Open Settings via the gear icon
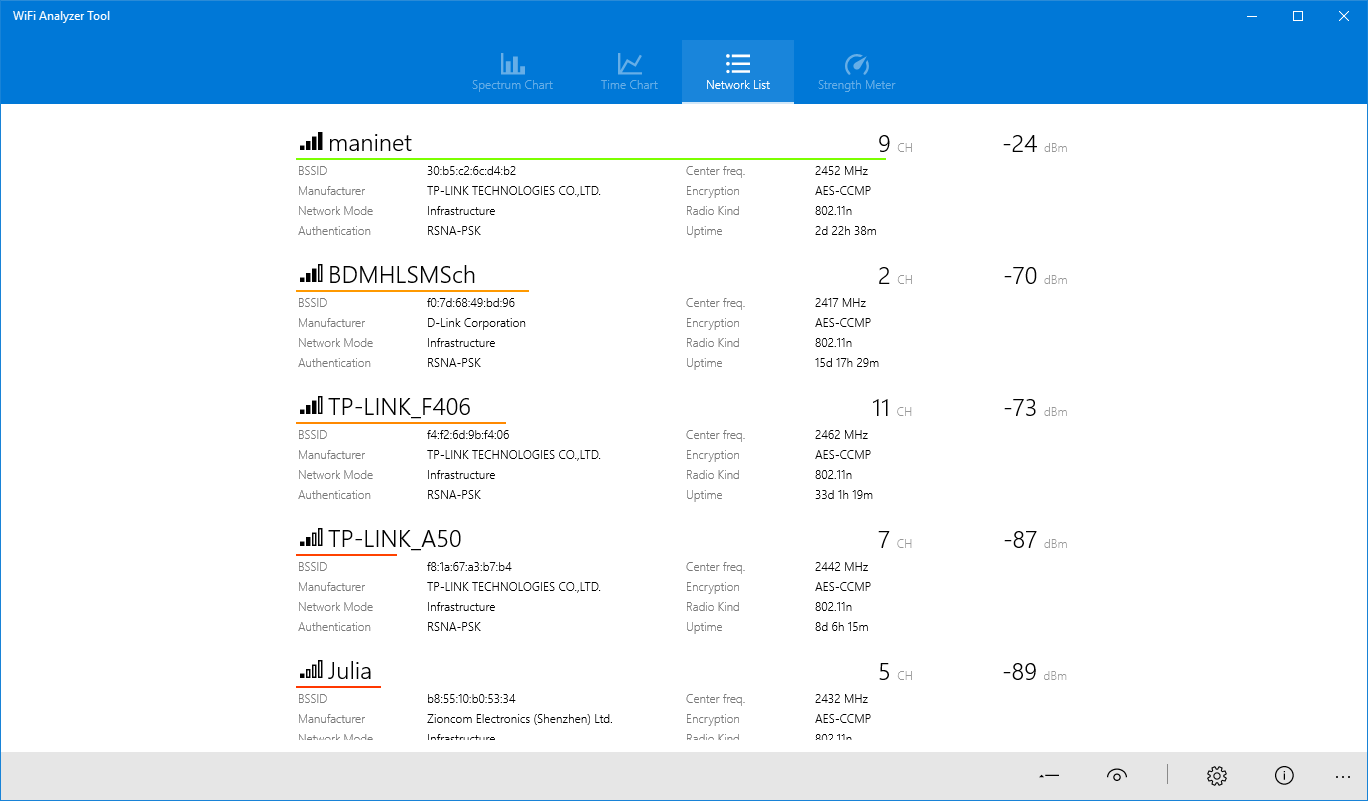 pyautogui.click(x=1216, y=775)
